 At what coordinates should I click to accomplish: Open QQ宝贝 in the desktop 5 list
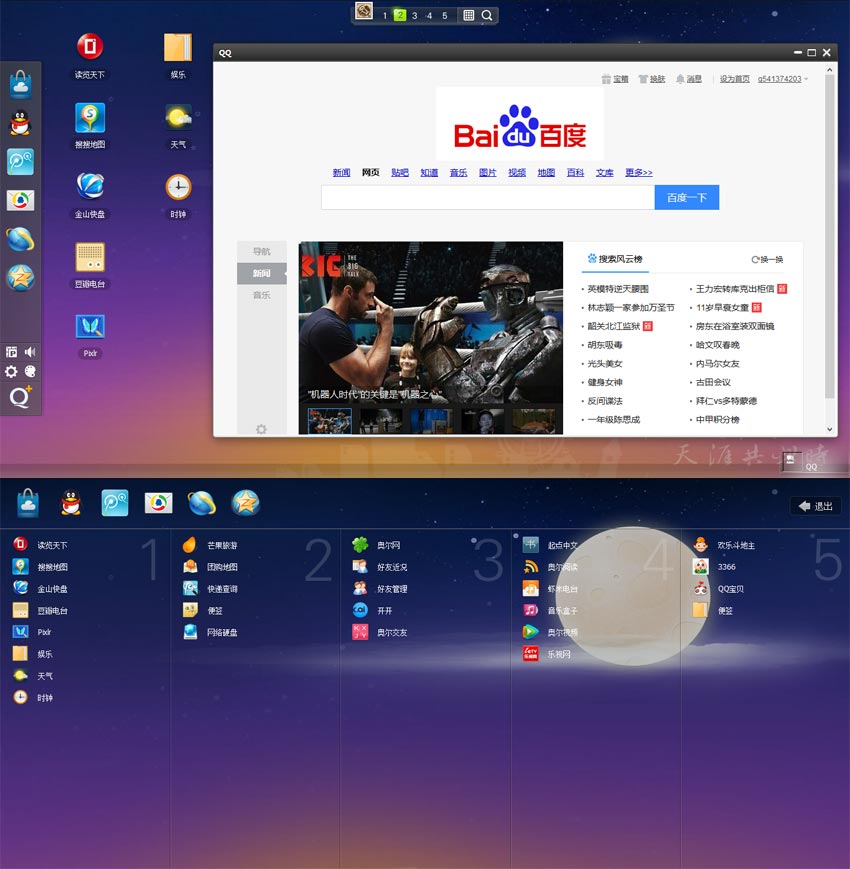pyautogui.click(x=718, y=589)
